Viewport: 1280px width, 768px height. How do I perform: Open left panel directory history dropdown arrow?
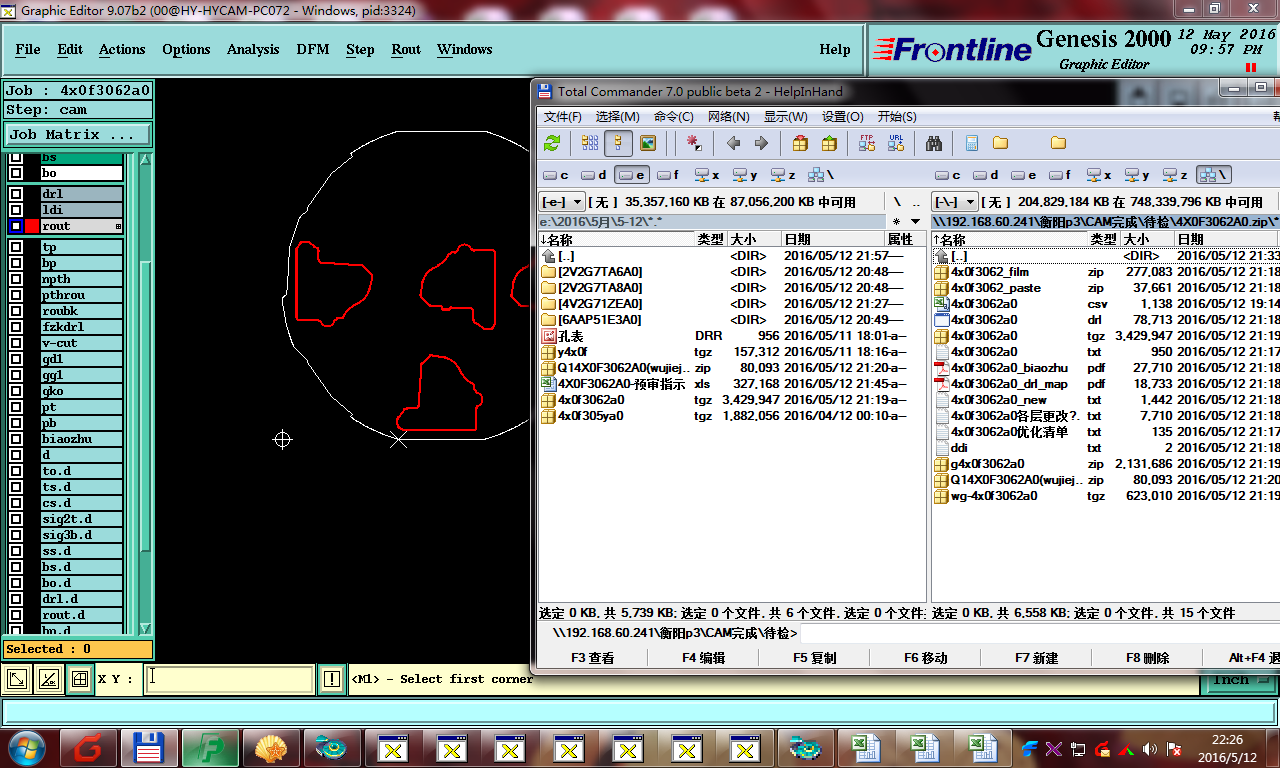(x=917, y=222)
